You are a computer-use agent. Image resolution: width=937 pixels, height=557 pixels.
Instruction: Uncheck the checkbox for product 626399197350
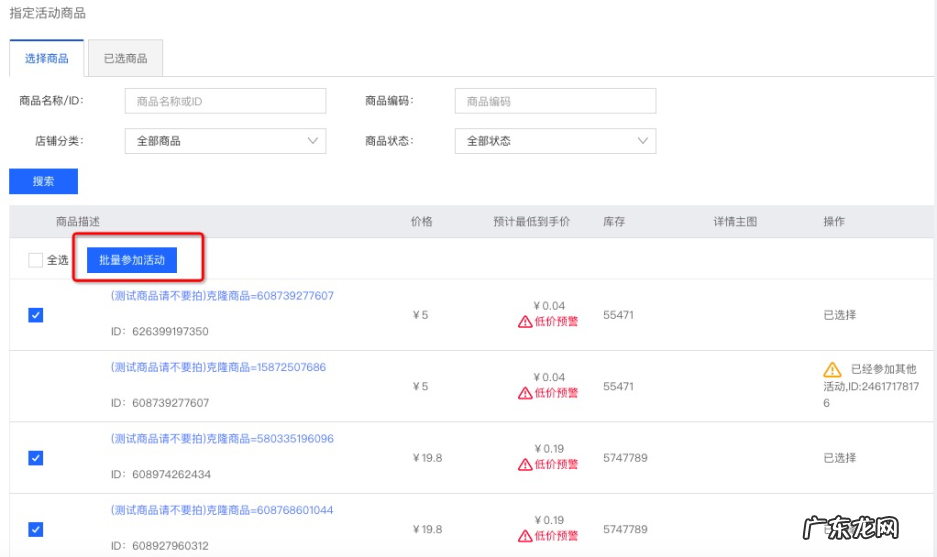point(36,315)
